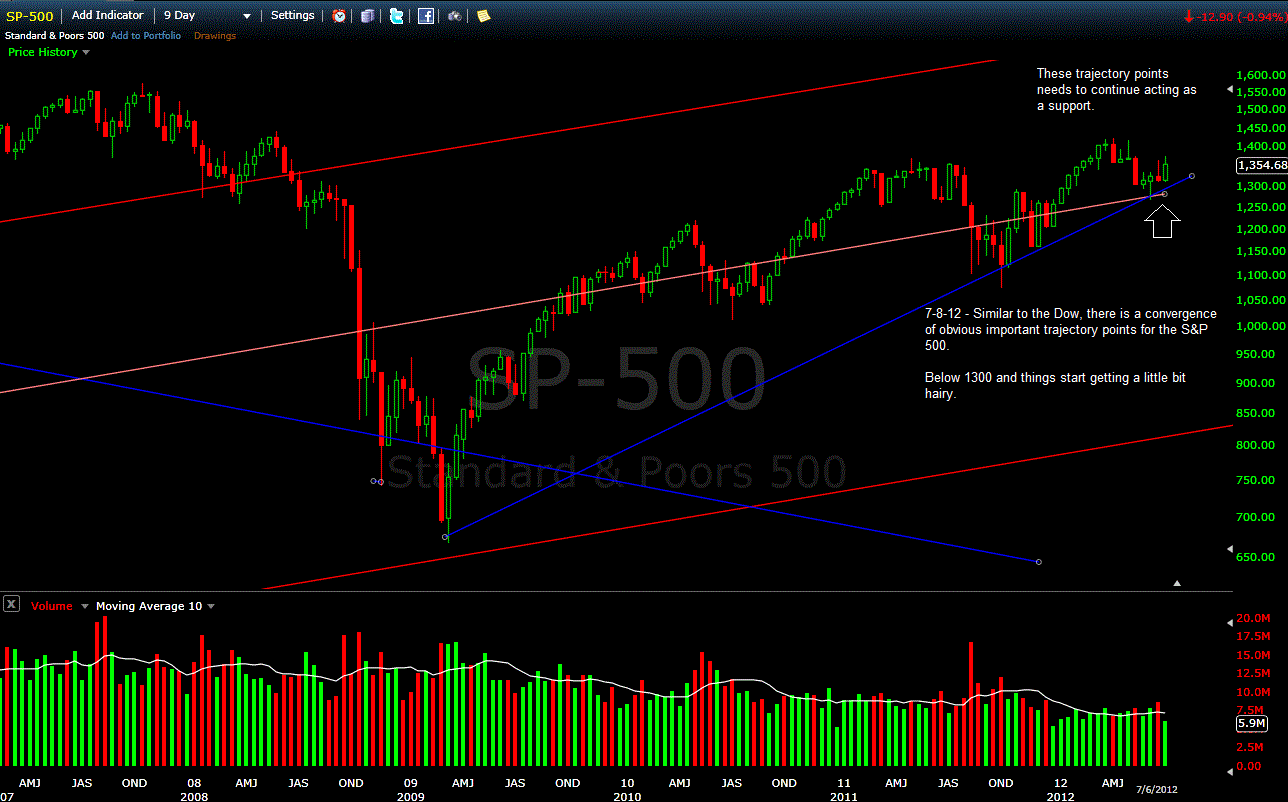This screenshot has width=1288, height=802.
Task: Select the descending blue line end handle near 650
Action: [x=1039, y=562]
